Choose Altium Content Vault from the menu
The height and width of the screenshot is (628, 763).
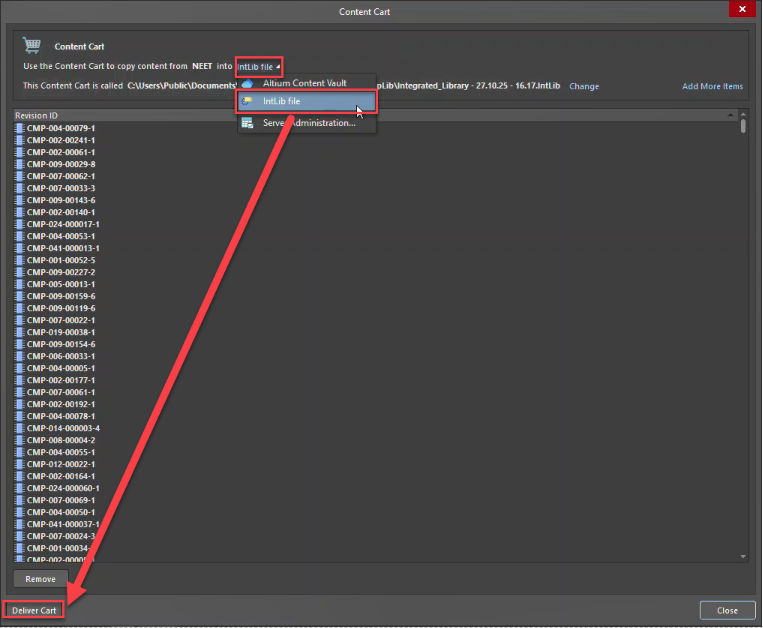click(307, 83)
